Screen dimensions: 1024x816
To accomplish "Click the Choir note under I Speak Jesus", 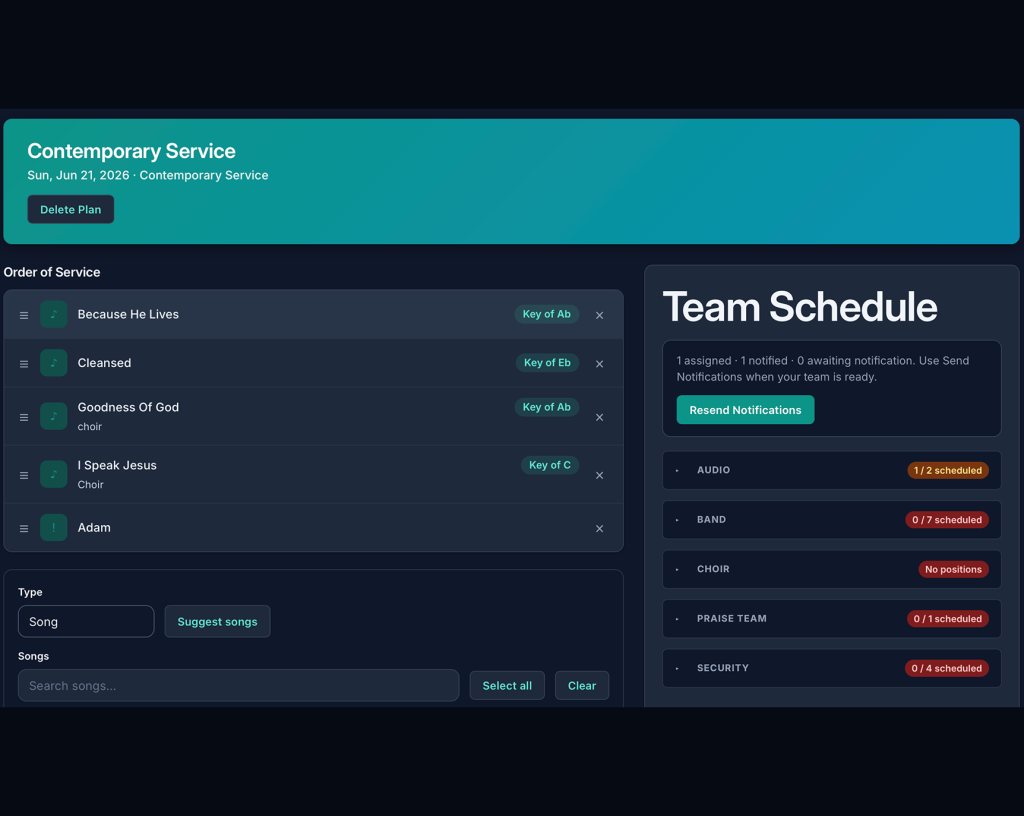I will pyautogui.click(x=90, y=484).
